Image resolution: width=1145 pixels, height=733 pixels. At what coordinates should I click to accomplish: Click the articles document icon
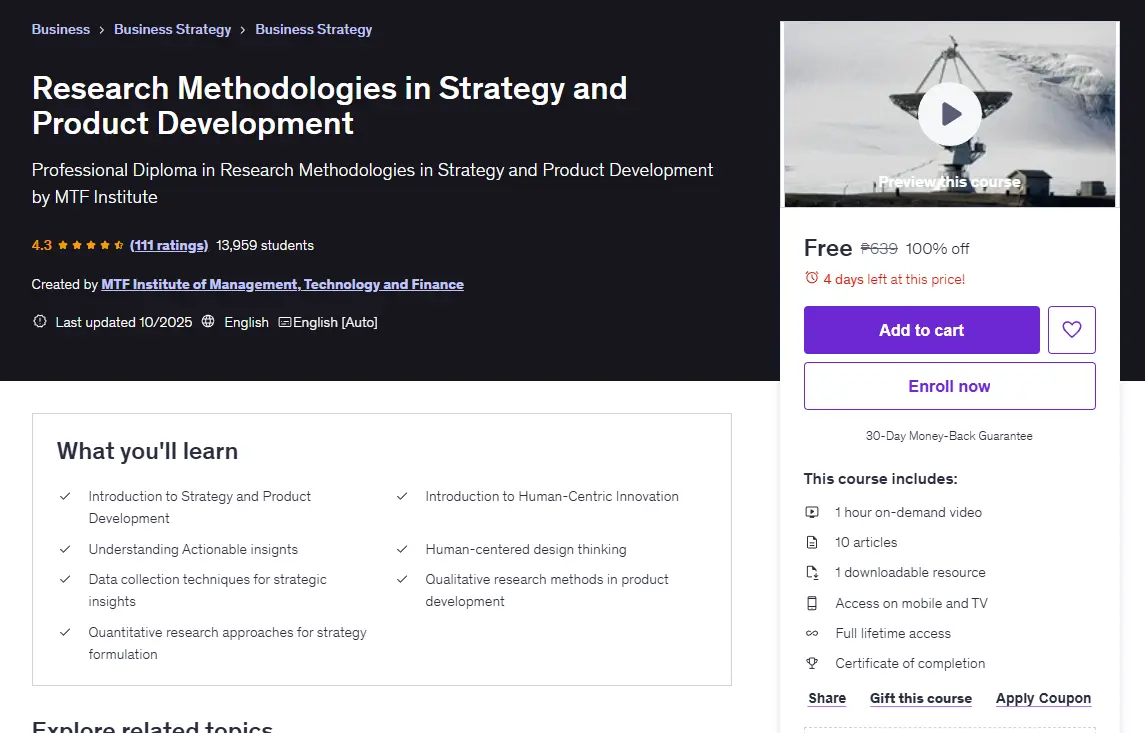[812, 542]
